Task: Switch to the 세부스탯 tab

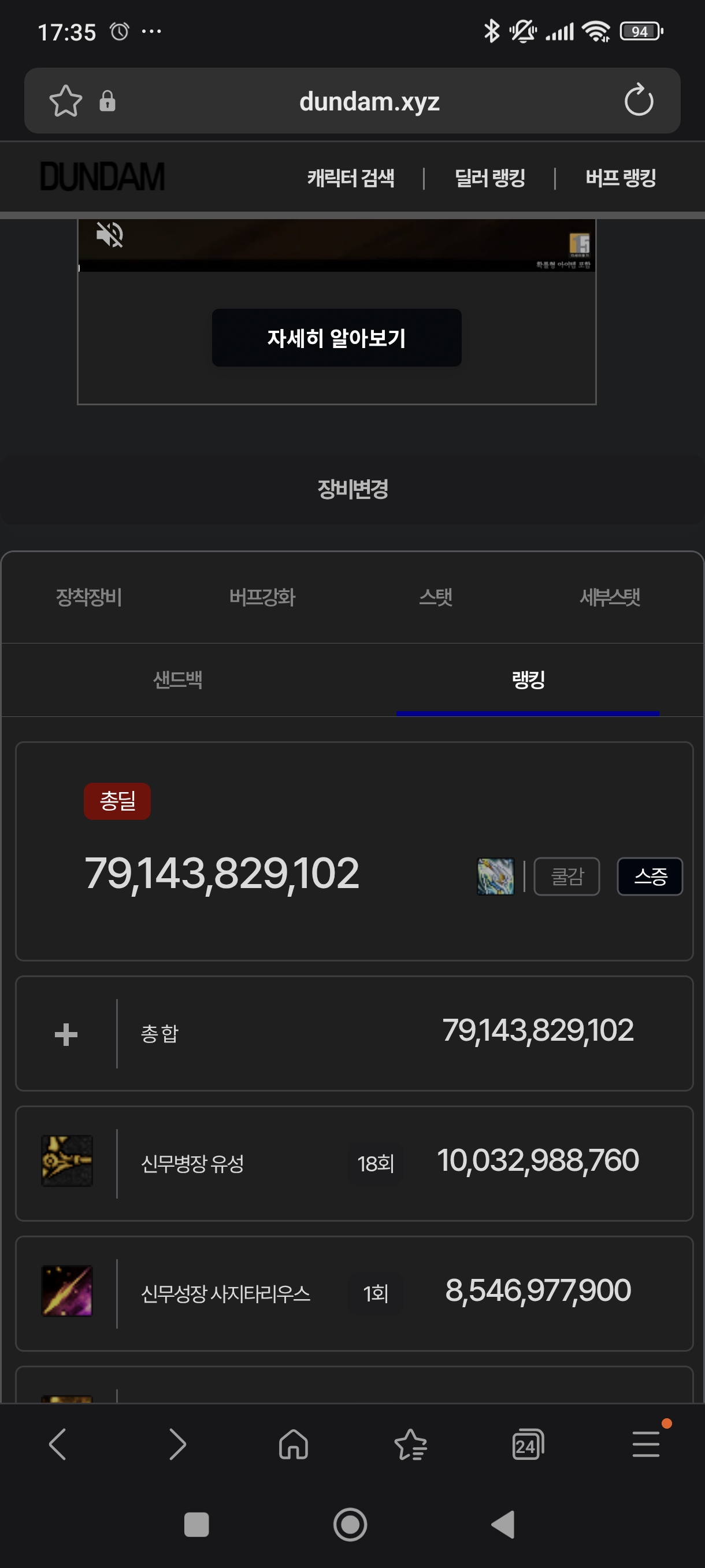Action: 610,597
